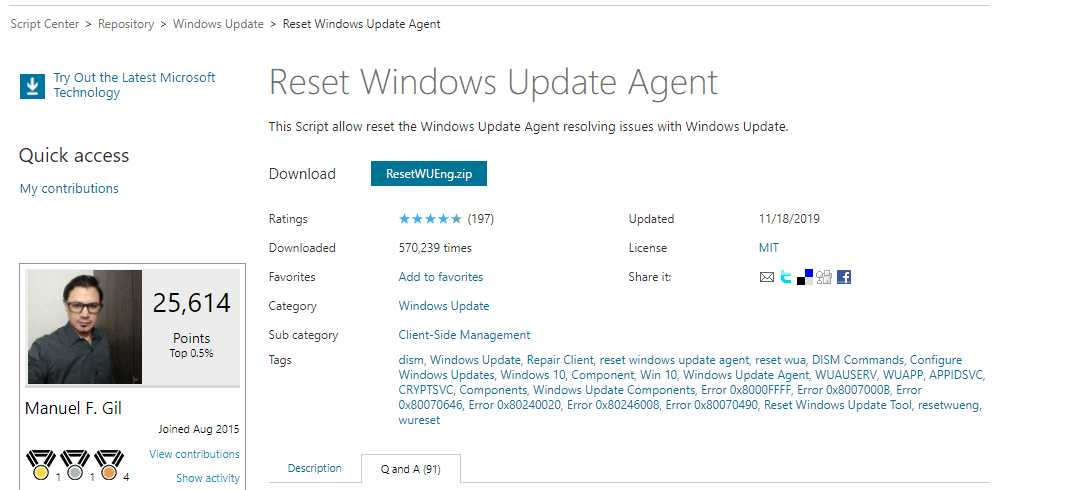Open the MIT license link
Viewport: 1067px width, 490px height.
pyautogui.click(x=769, y=248)
